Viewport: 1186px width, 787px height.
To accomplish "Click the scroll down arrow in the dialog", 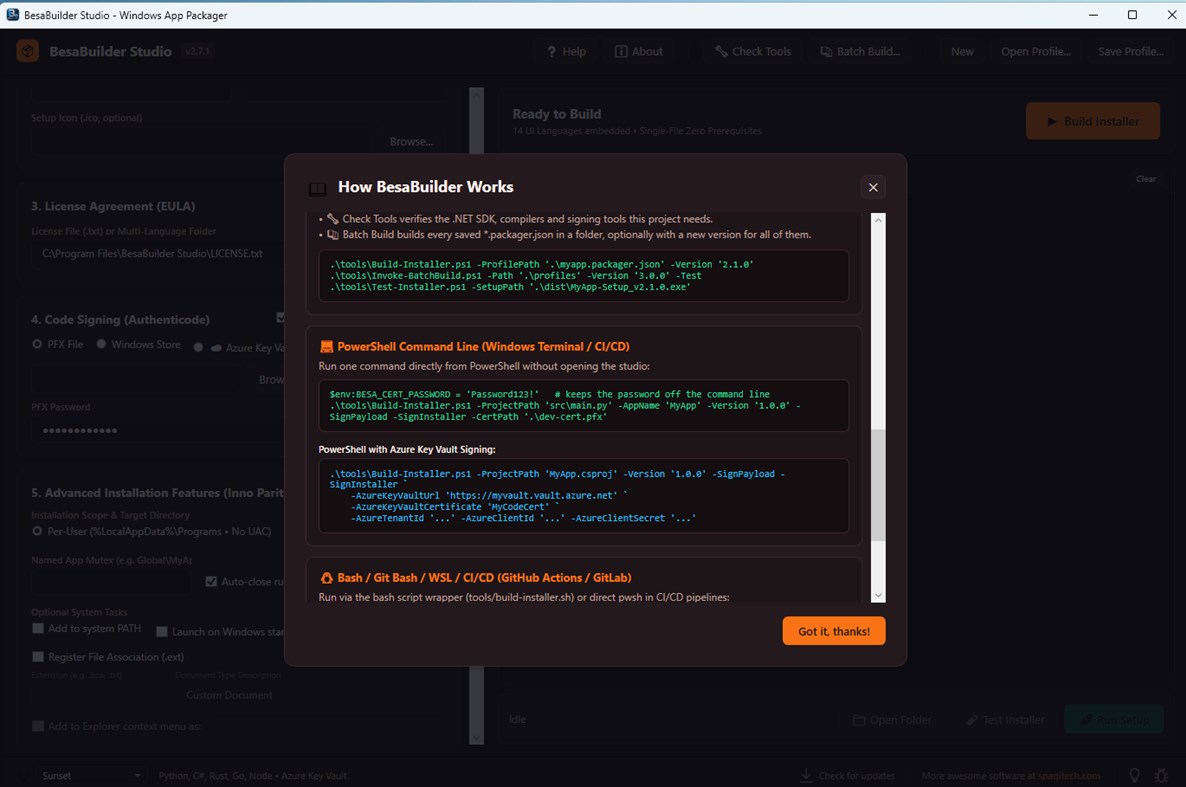I will [878, 596].
